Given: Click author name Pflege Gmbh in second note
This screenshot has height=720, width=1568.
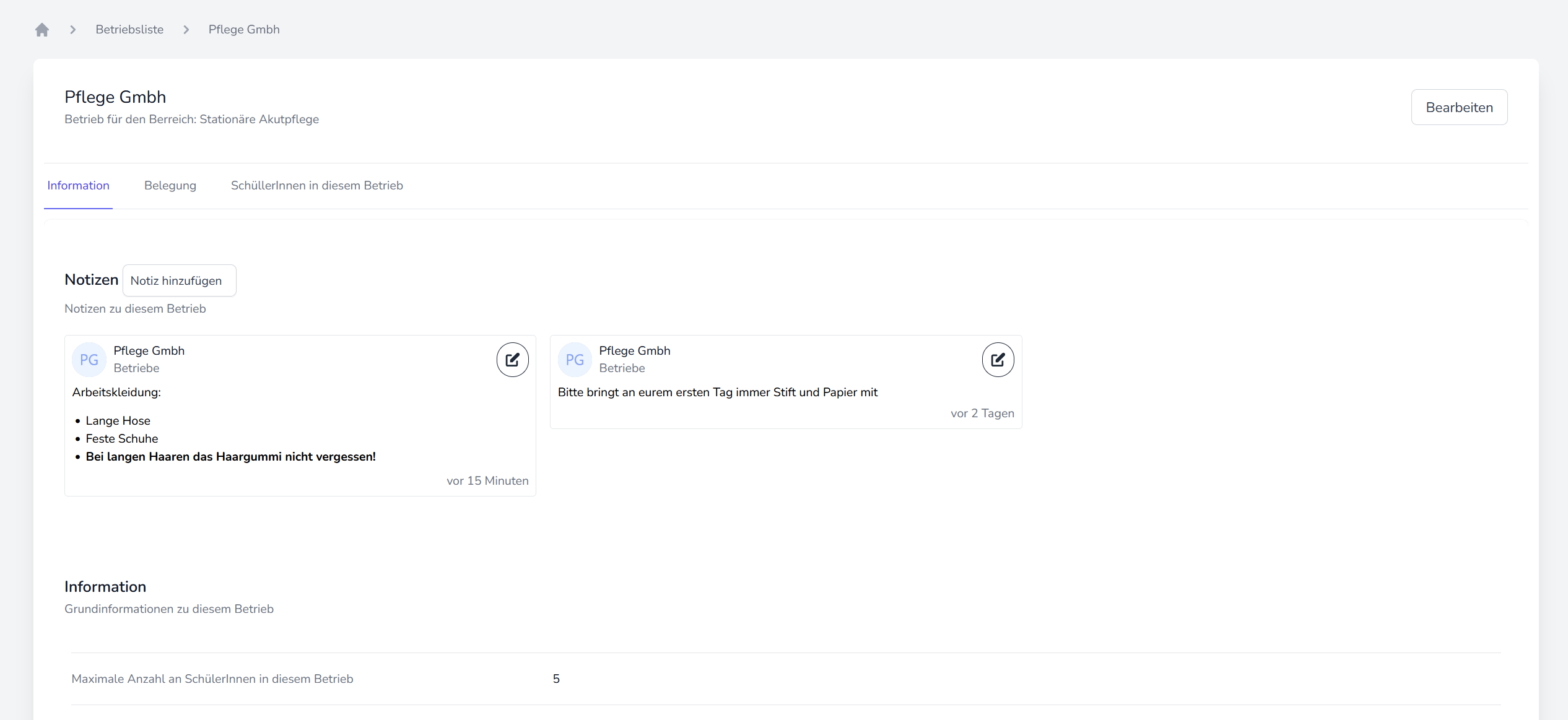Looking at the screenshot, I should click(x=635, y=351).
